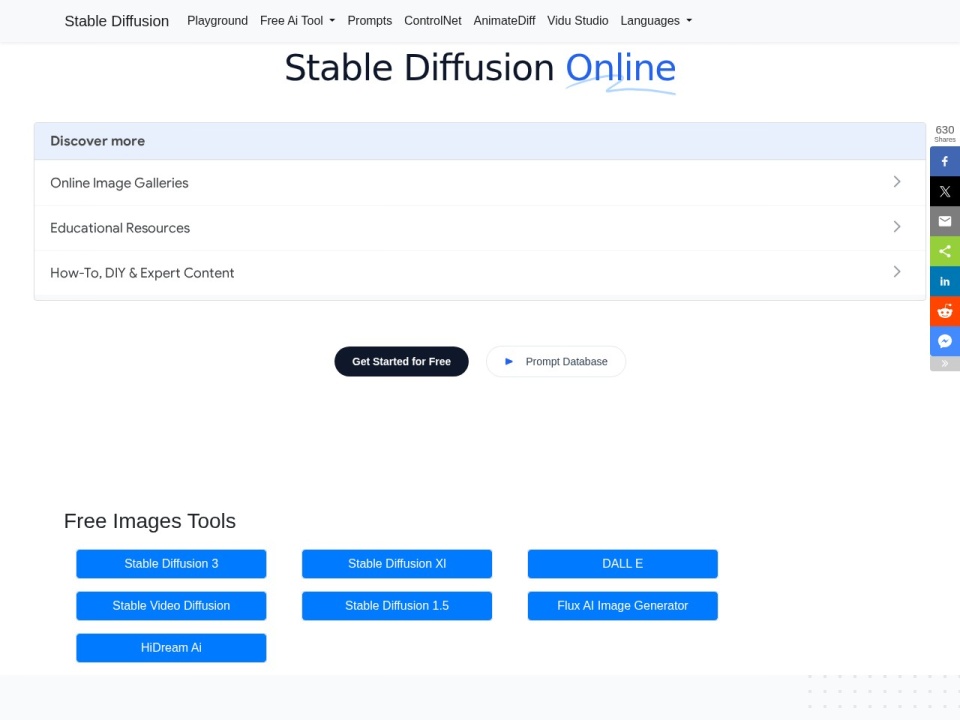Click Get Started for Free button
The width and height of the screenshot is (960, 720).
[401, 361]
